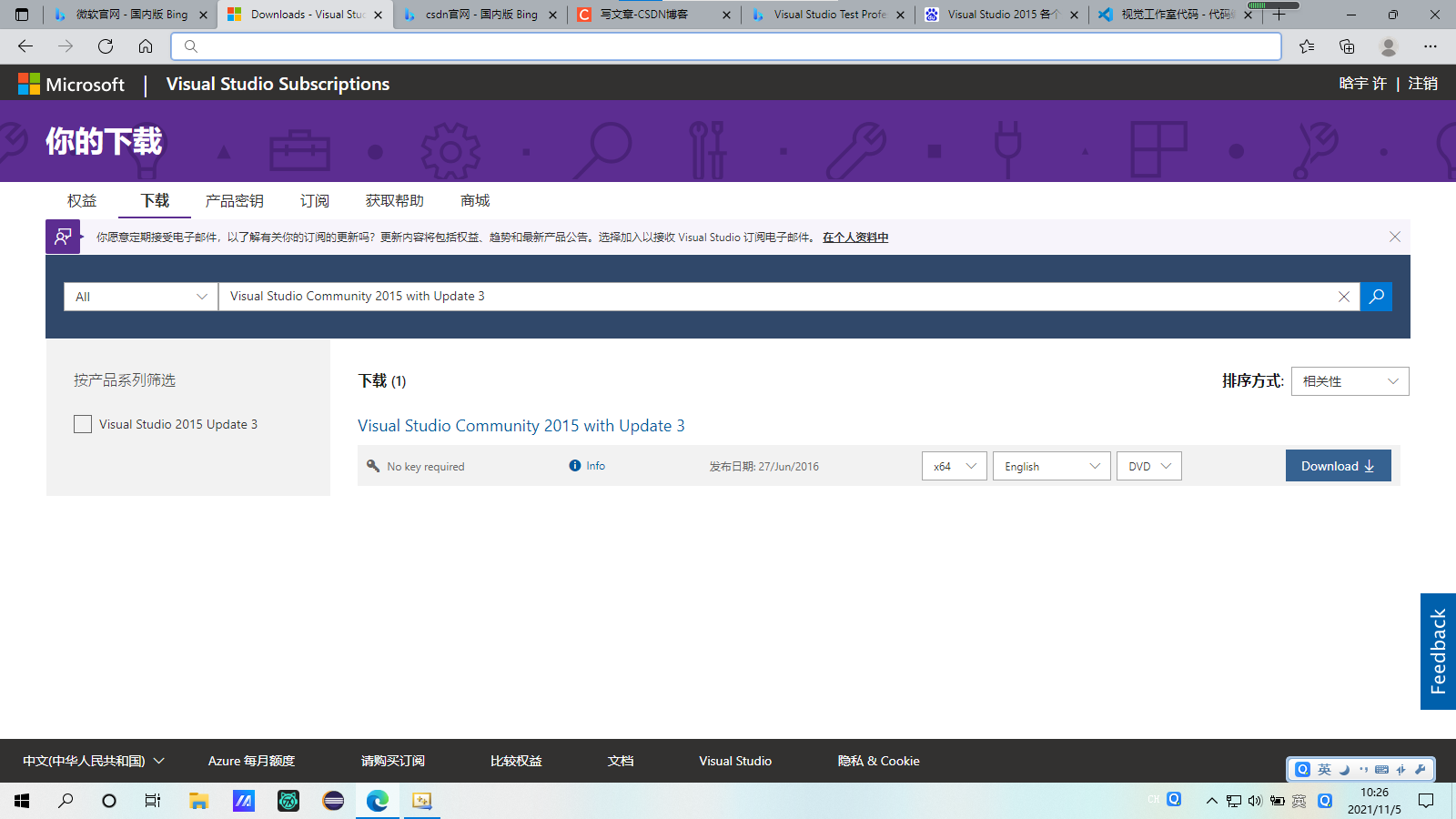Click the search magnifier icon
The image size is (1456, 819).
(x=1376, y=296)
